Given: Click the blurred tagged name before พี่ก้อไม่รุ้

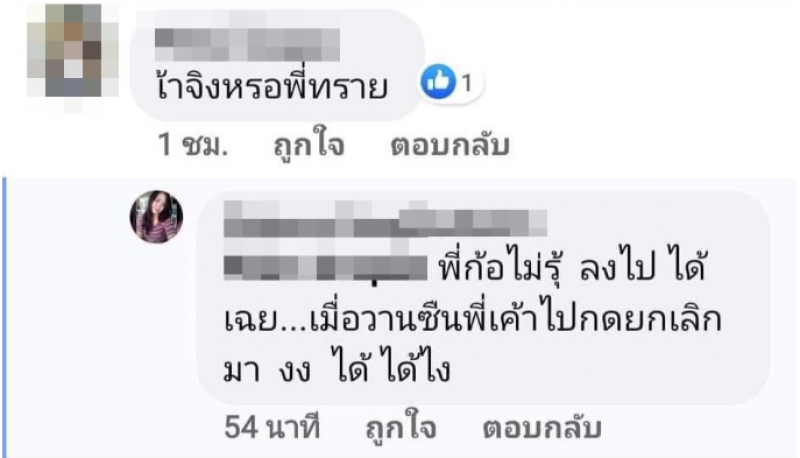Looking at the screenshot, I should coord(326,267).
